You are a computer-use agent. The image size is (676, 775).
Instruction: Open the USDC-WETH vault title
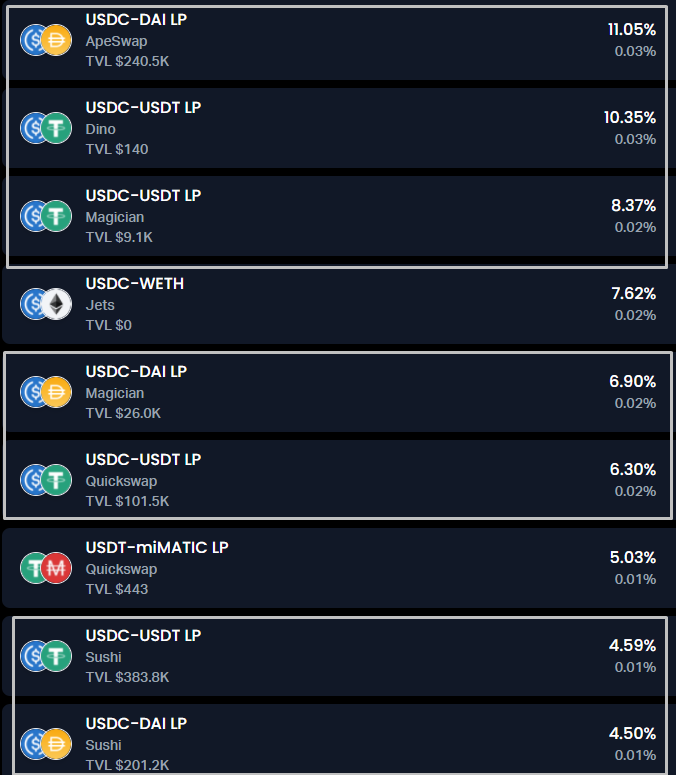point(135,283)
